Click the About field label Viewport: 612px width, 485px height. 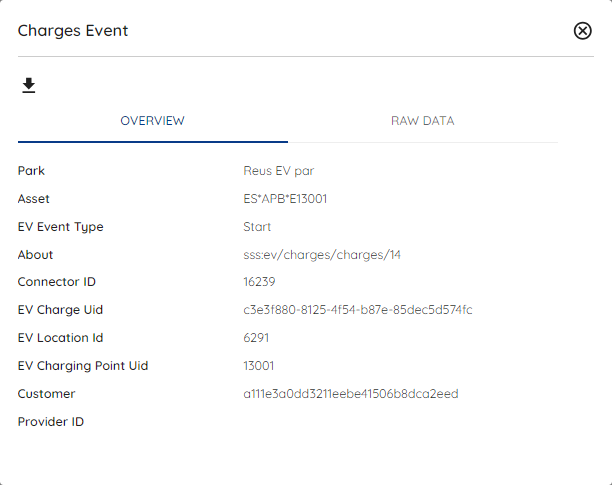pyautogui.click(x=35, y=255)
